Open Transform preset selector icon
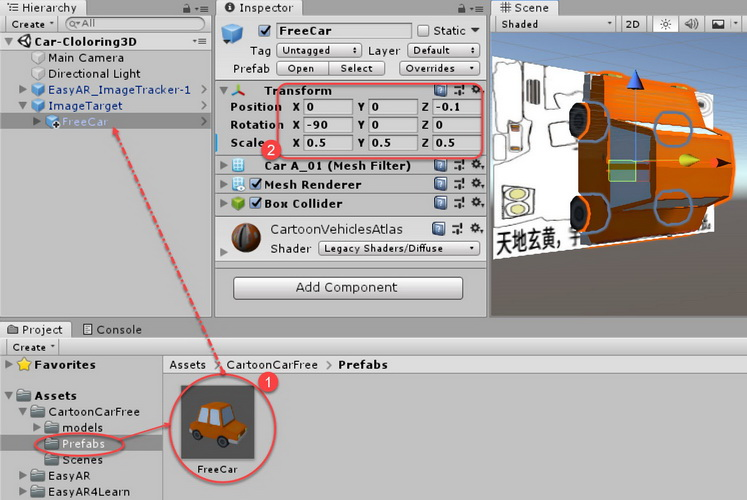 [x=459, y=90]
